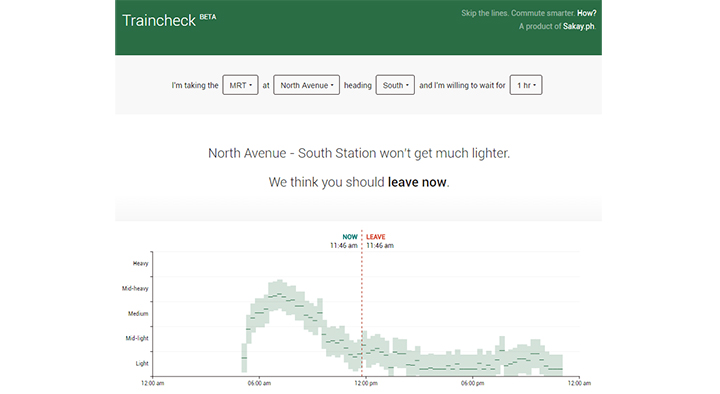Open the South heading direction dropdown

(x=395, y=85)
